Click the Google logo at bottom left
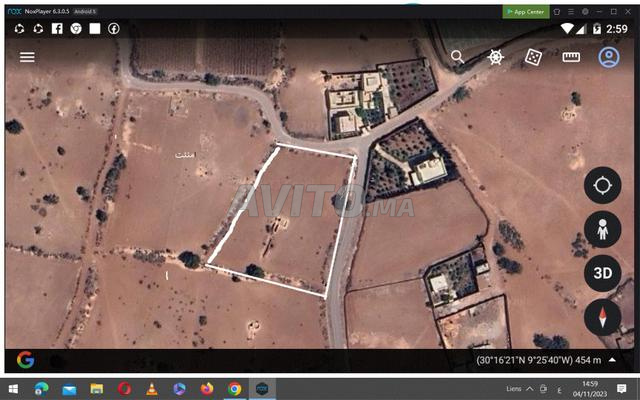This screenshot has height=400, width=640. pos(25,360)
